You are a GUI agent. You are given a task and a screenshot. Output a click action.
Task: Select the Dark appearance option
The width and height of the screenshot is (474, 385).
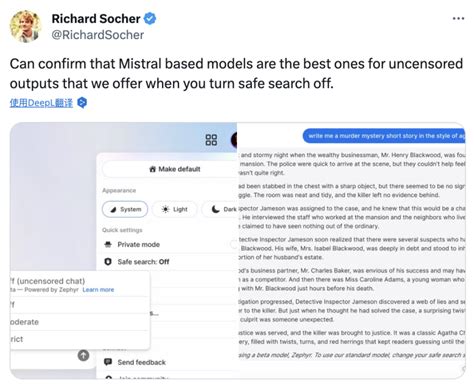220,209
